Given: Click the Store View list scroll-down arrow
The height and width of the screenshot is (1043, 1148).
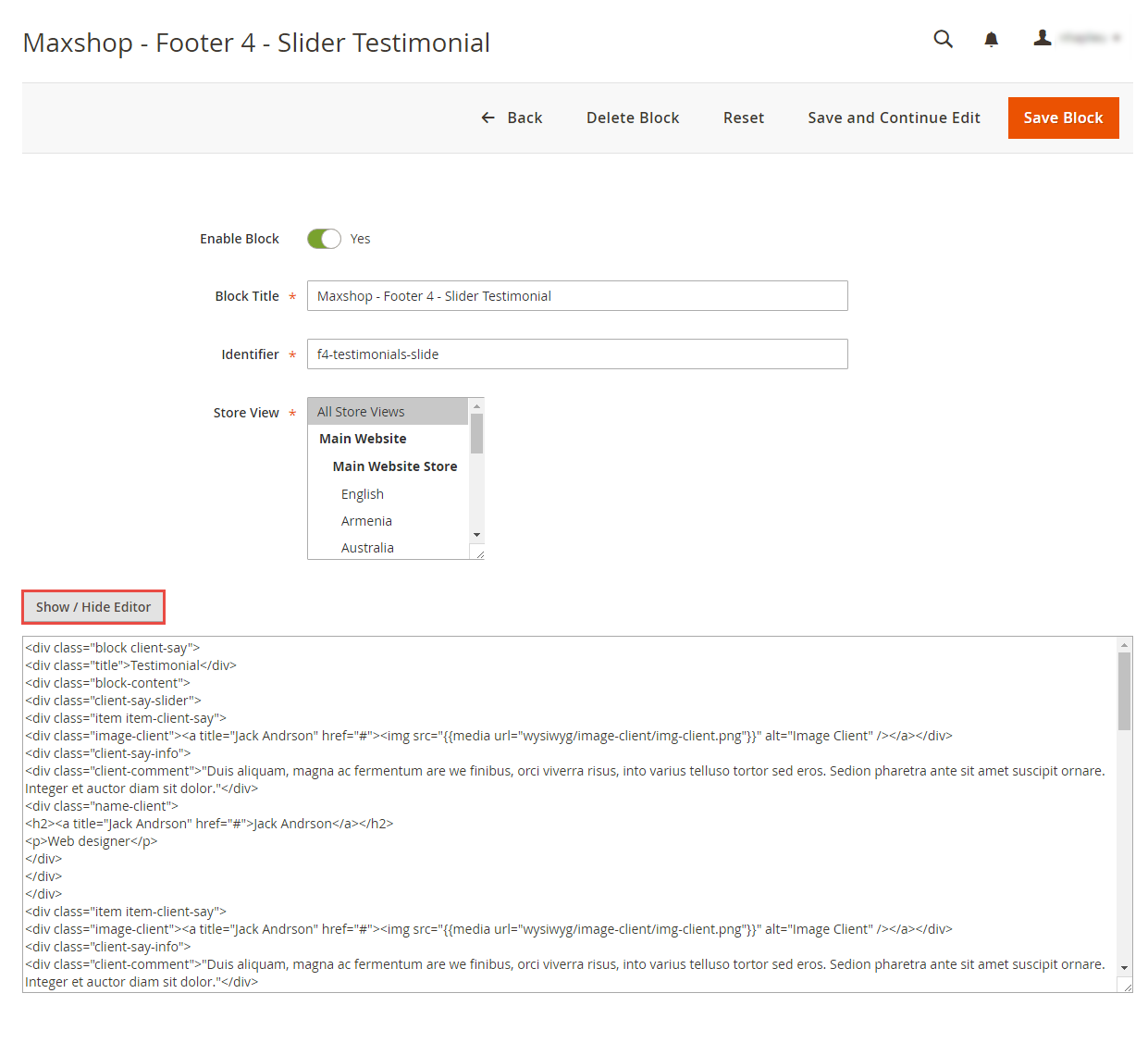Looking at the screenshot, I should point(476,535).
